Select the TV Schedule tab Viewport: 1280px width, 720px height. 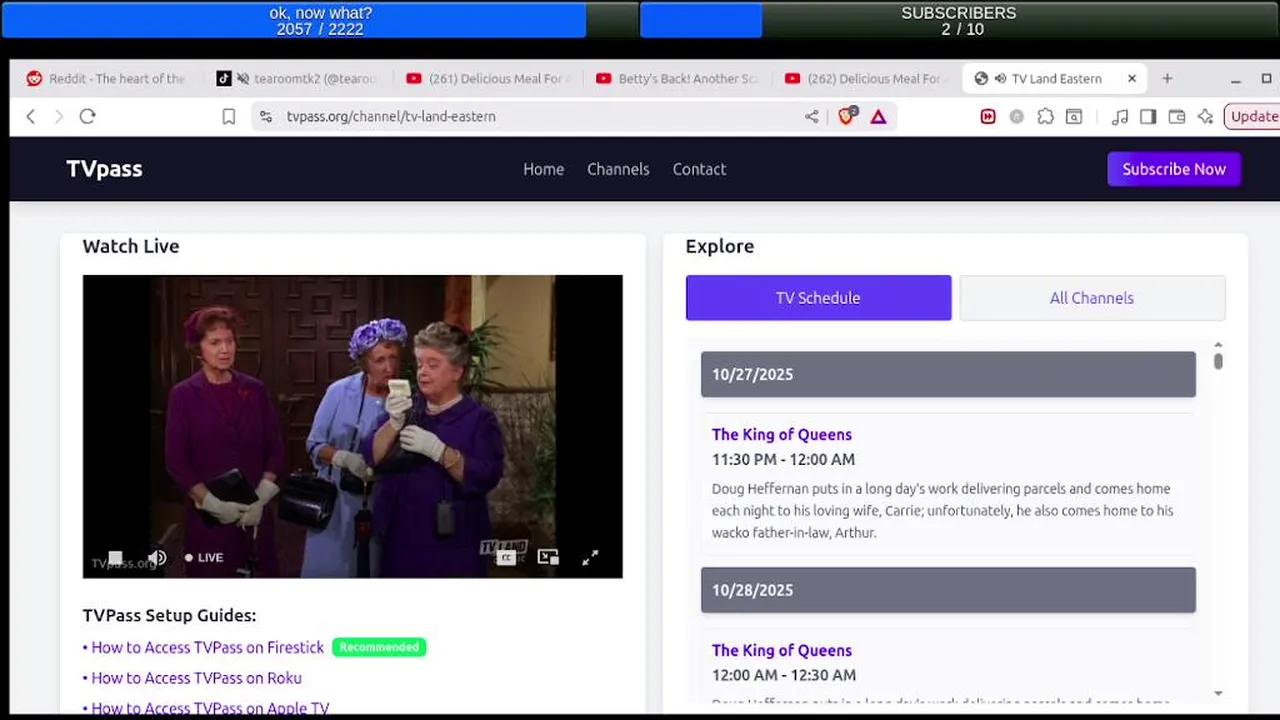(x=818, y=298)
